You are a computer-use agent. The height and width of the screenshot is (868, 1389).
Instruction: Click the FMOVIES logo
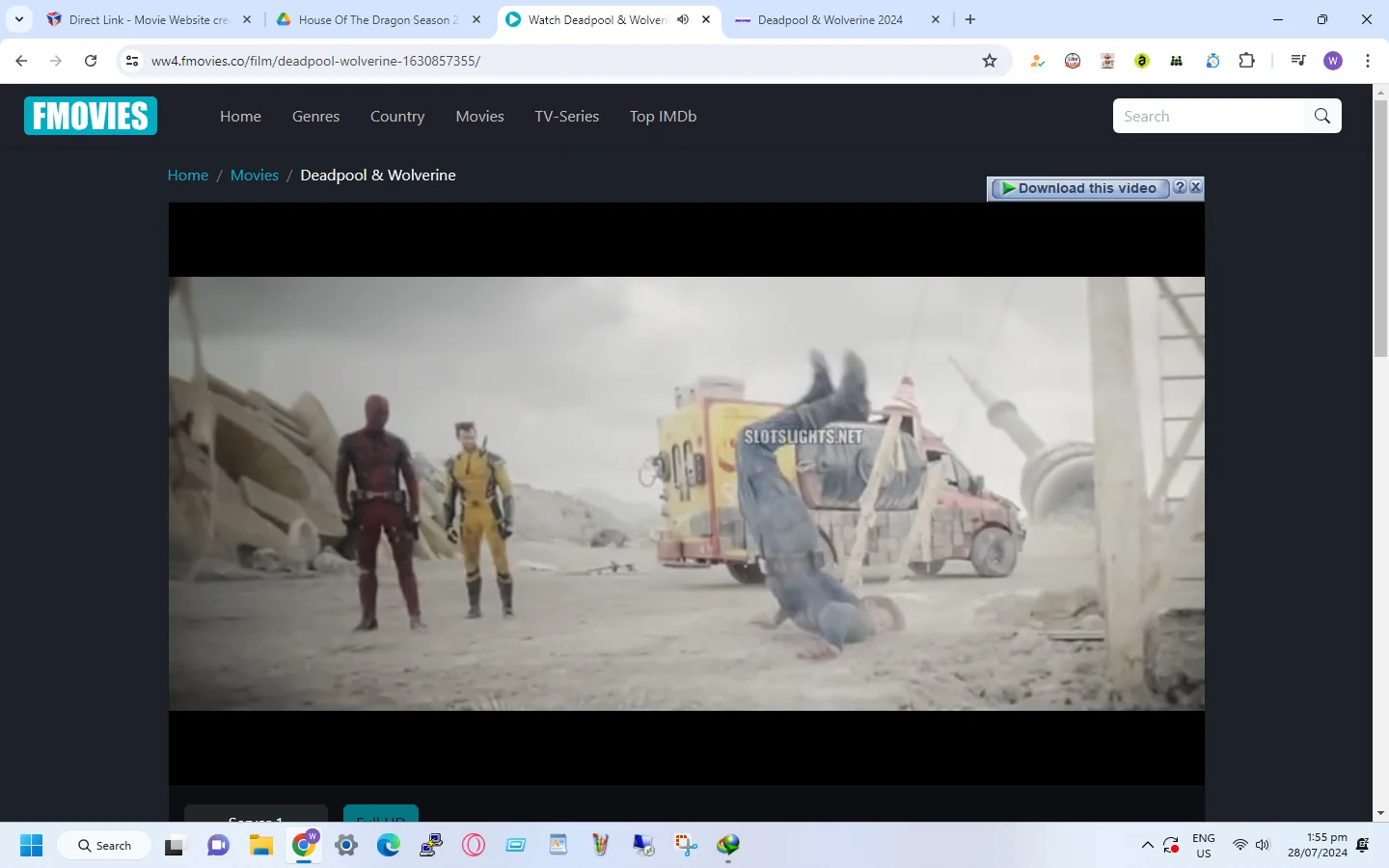coord(91,116)
